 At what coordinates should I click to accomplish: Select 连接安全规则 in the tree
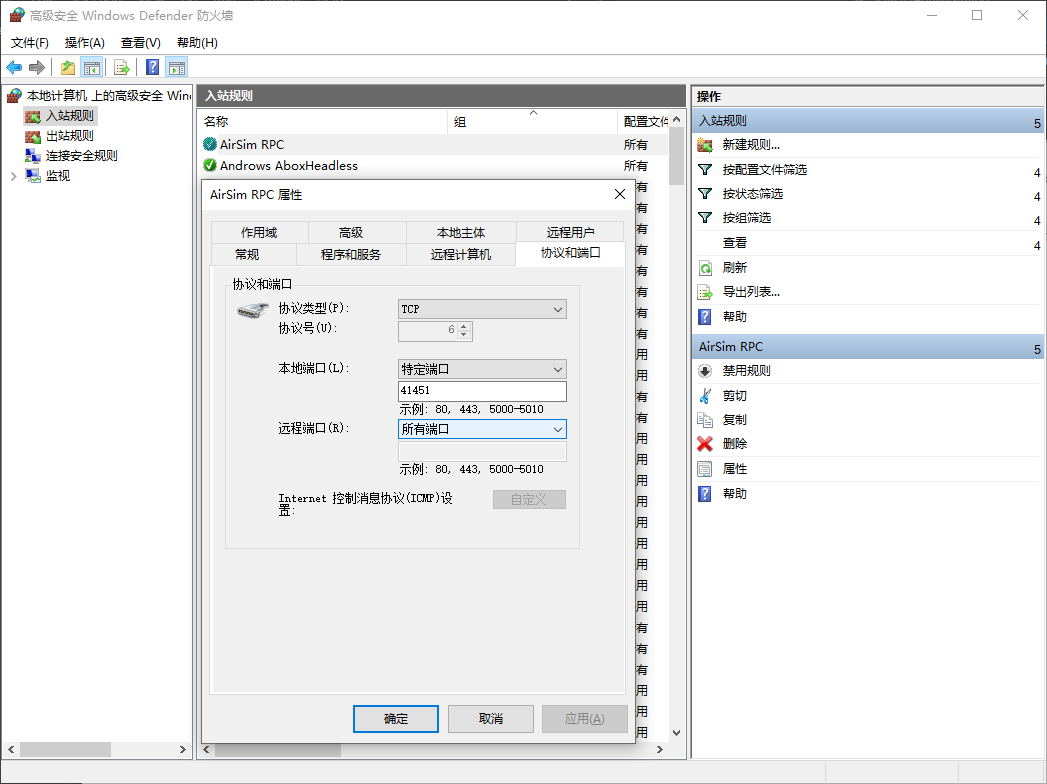pos(81,156)
